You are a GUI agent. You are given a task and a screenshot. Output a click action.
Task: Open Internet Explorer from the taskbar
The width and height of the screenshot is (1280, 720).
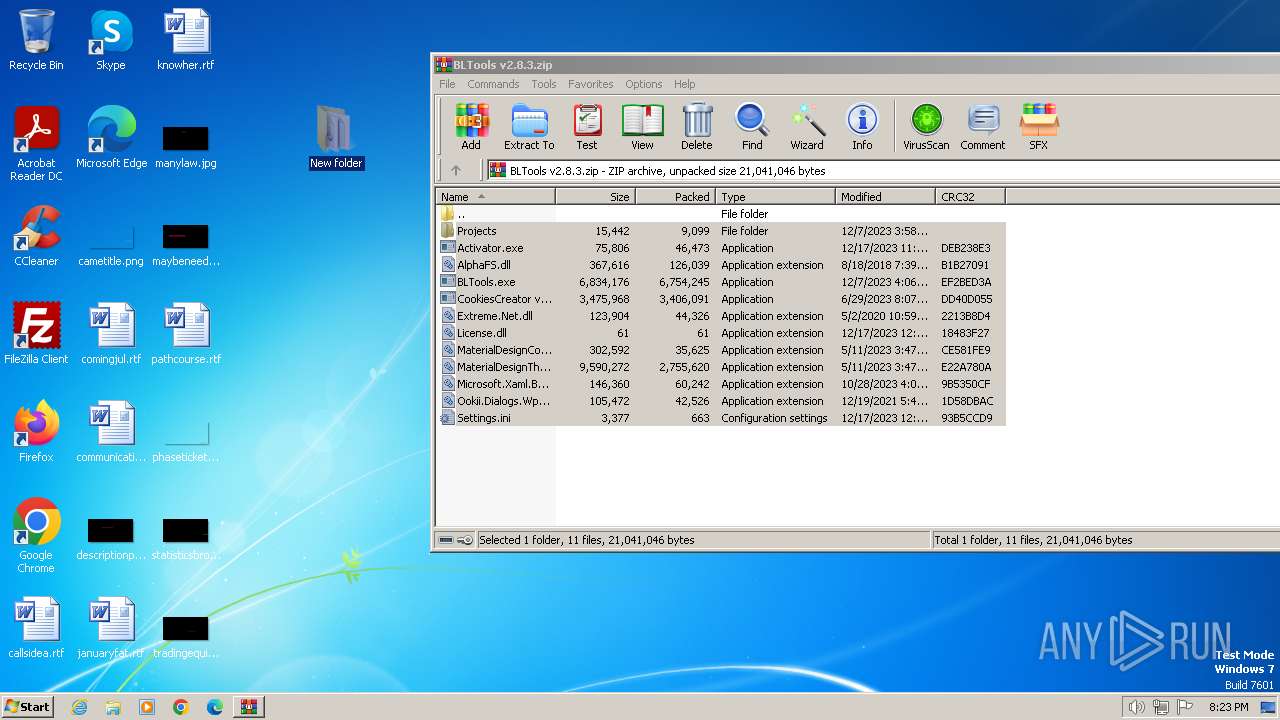(x=79, y=707)
